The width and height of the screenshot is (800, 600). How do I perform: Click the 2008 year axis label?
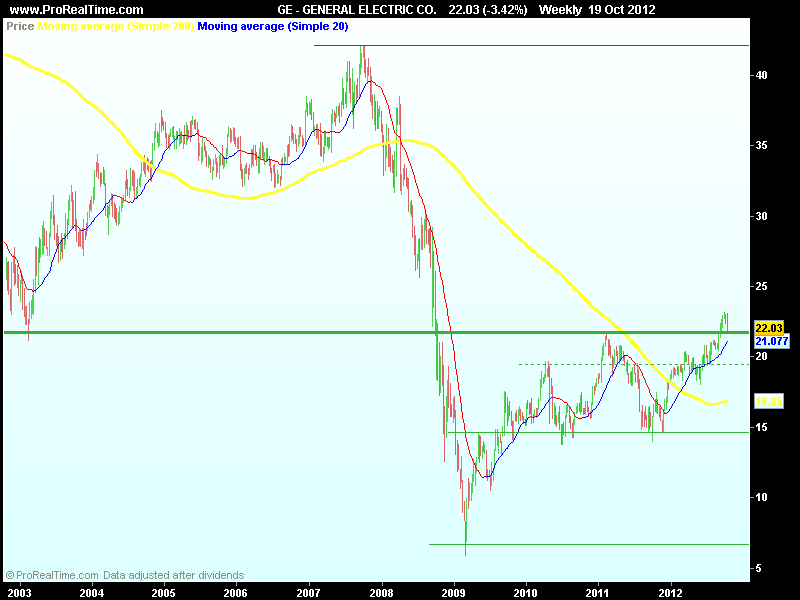(382, 592)
